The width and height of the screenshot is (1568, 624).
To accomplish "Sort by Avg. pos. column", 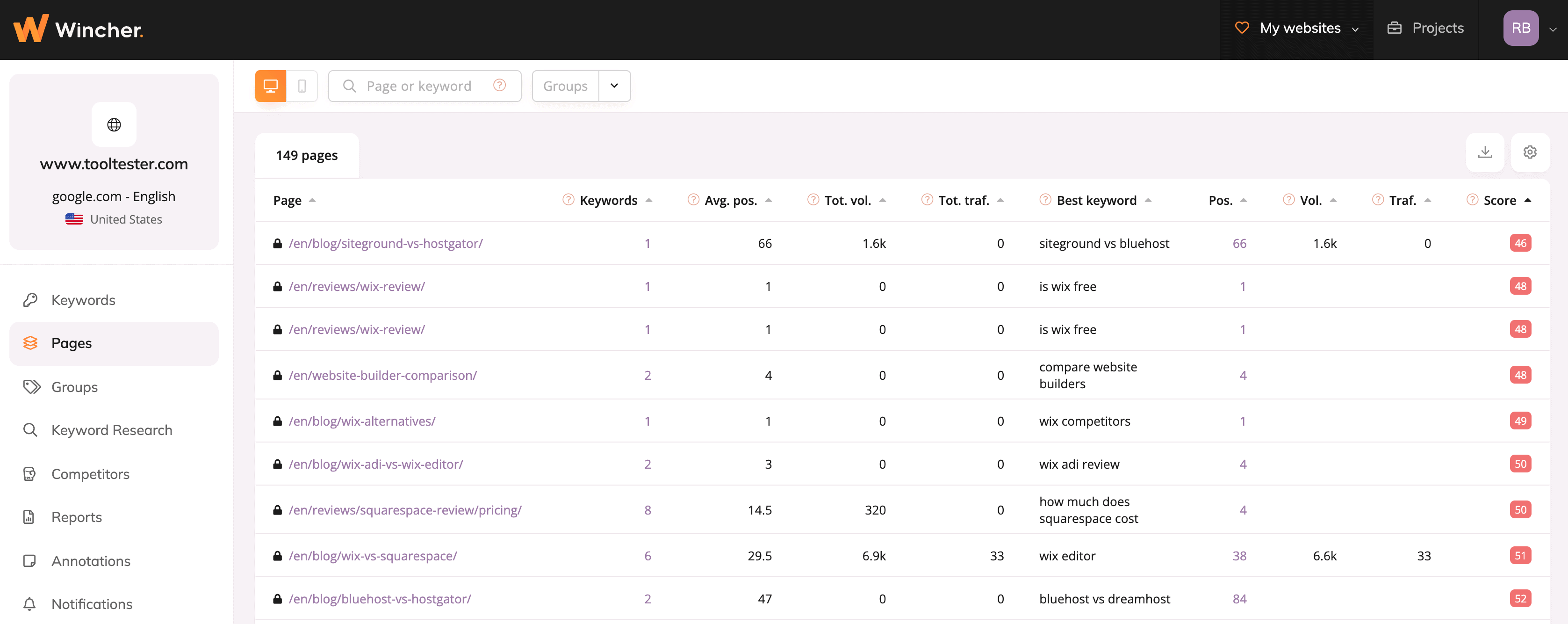I will pyautogui.click(x=738, y=200).
